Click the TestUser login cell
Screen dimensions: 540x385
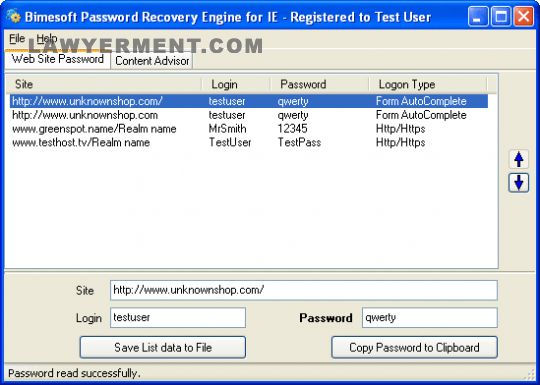pos(230,143)
